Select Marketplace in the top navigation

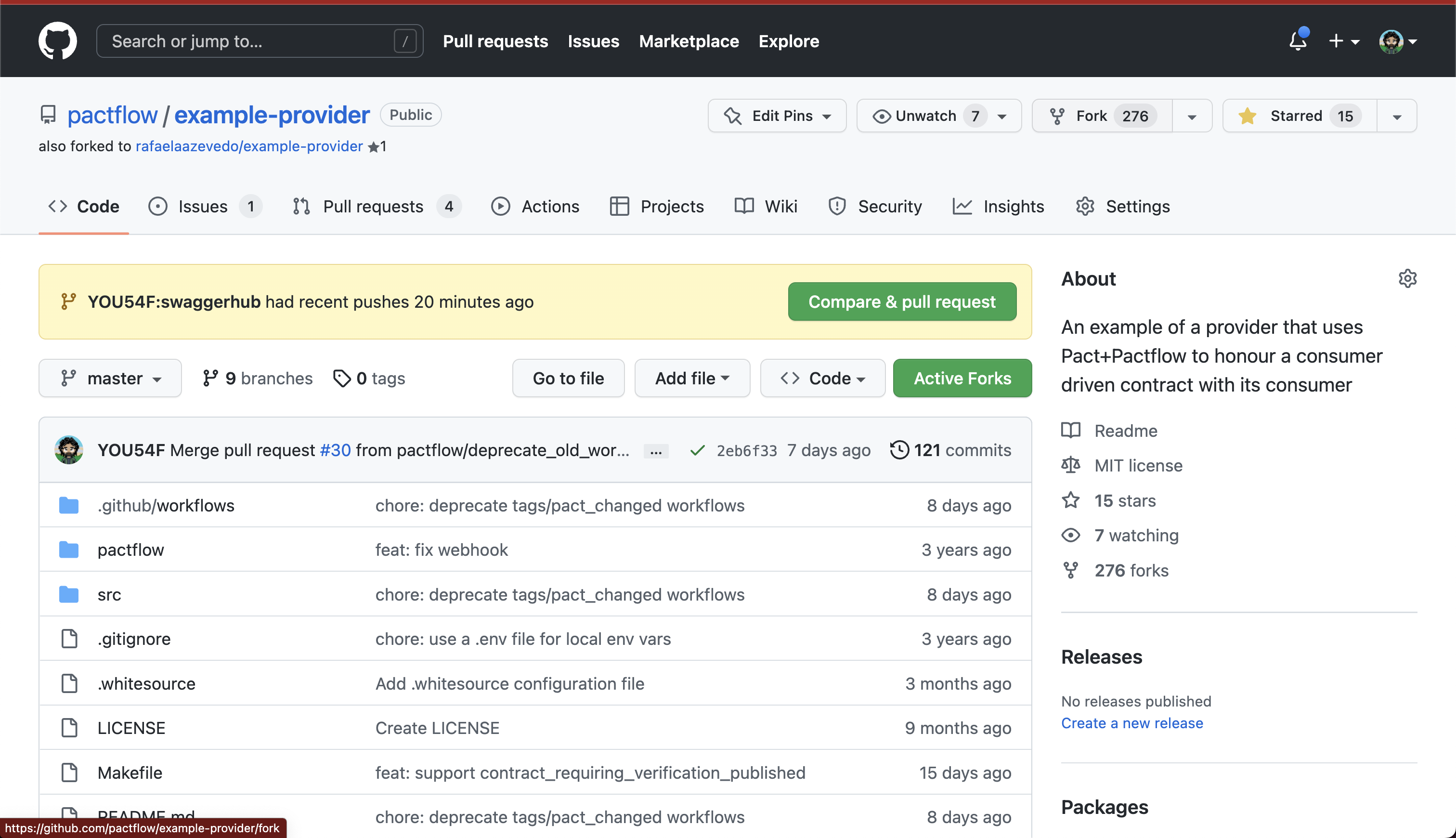pos(689,41)
